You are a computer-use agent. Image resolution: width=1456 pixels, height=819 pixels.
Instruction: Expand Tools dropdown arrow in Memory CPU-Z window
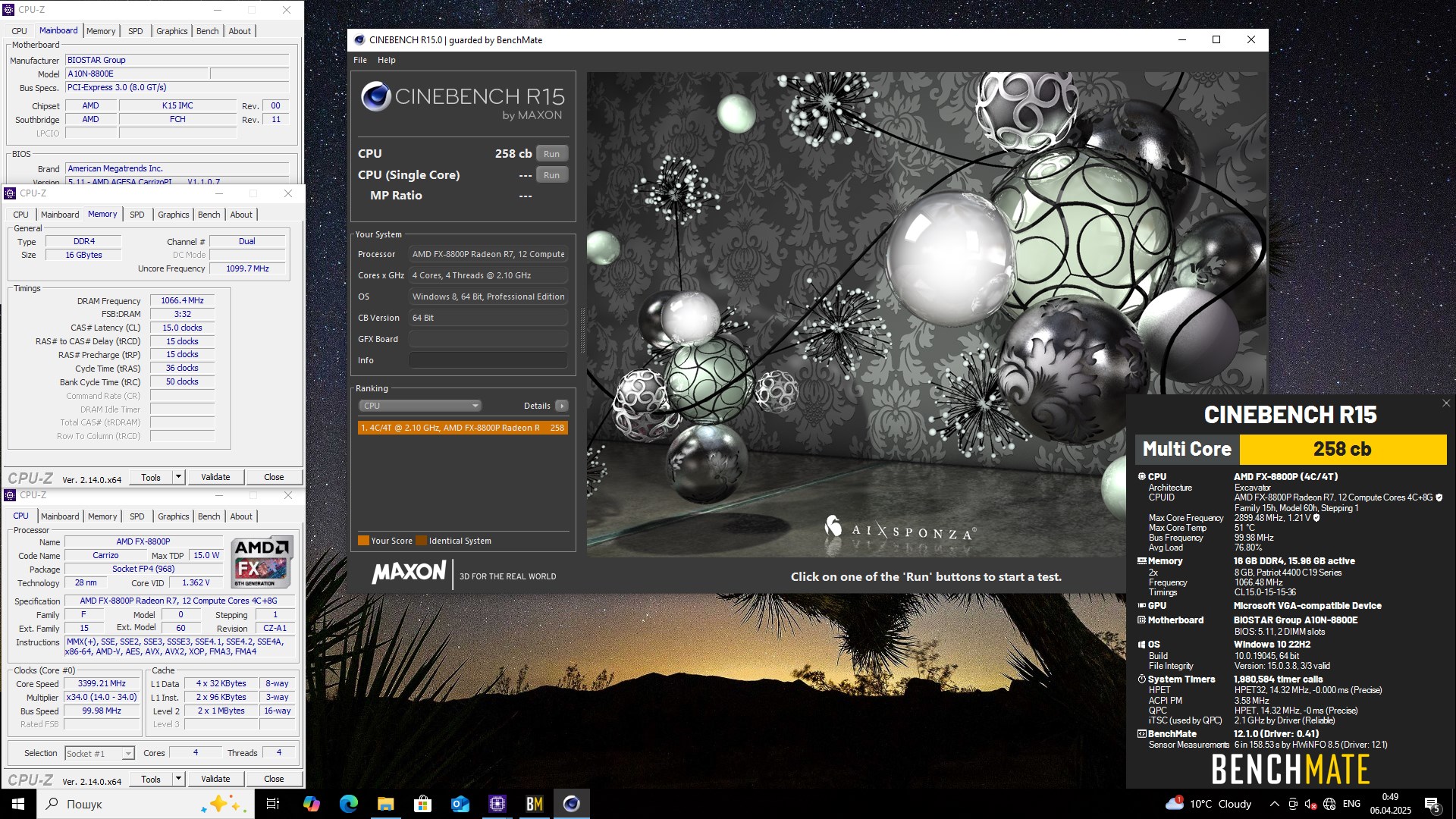(x=179, y=477)
